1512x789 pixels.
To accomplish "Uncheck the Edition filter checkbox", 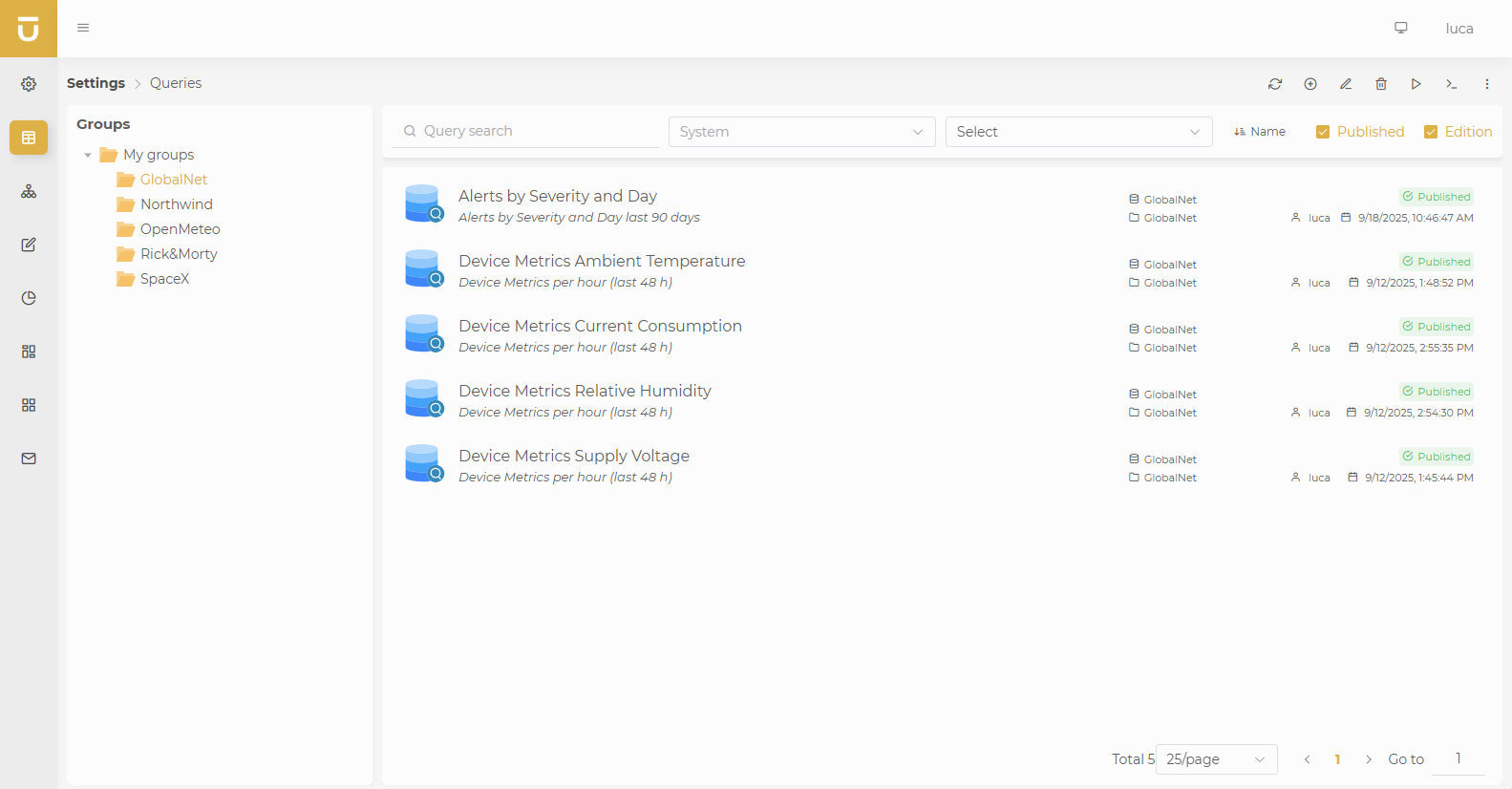I will 1431,132.
